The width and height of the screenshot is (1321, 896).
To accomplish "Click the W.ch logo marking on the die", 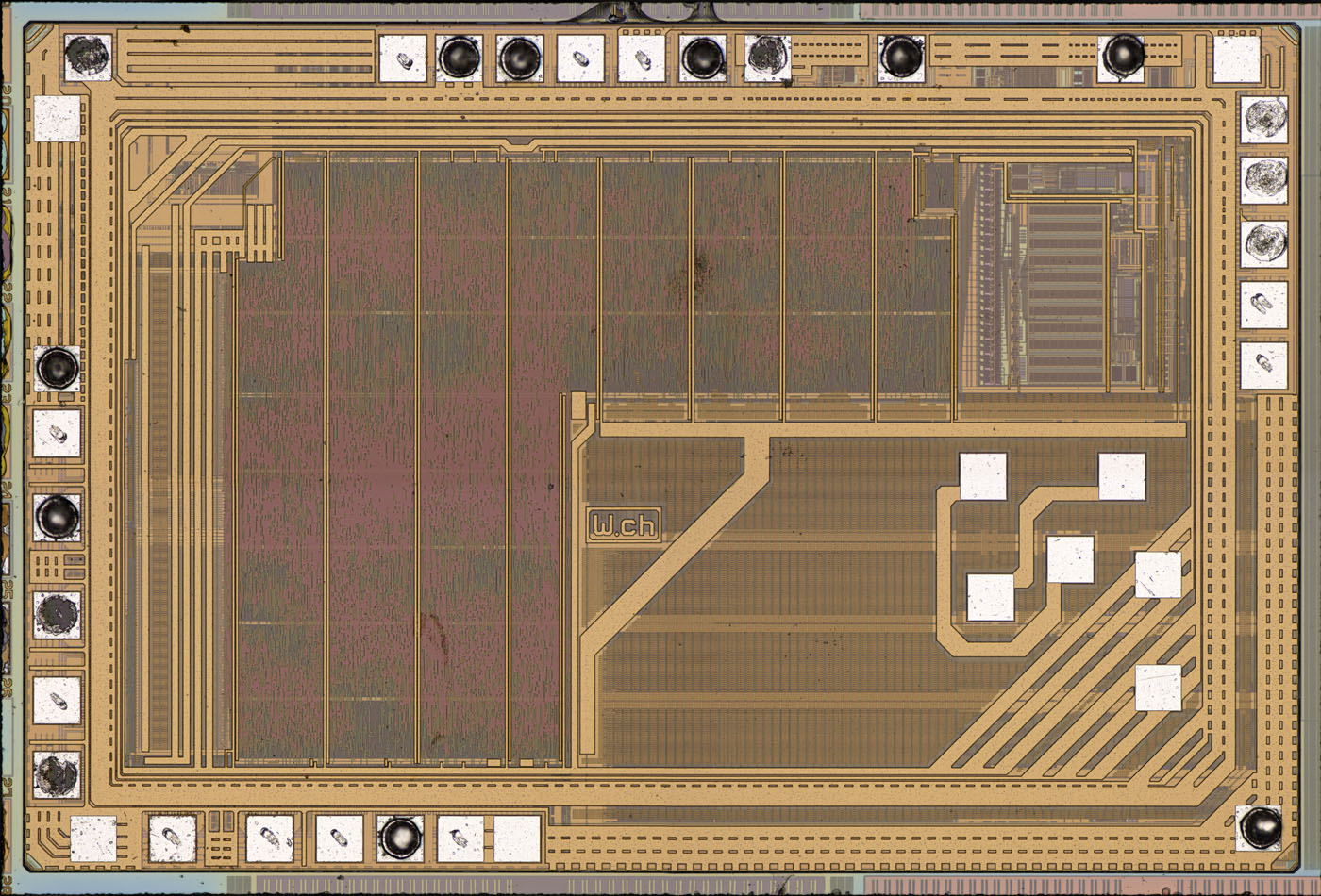I will (x=624, y=524).
